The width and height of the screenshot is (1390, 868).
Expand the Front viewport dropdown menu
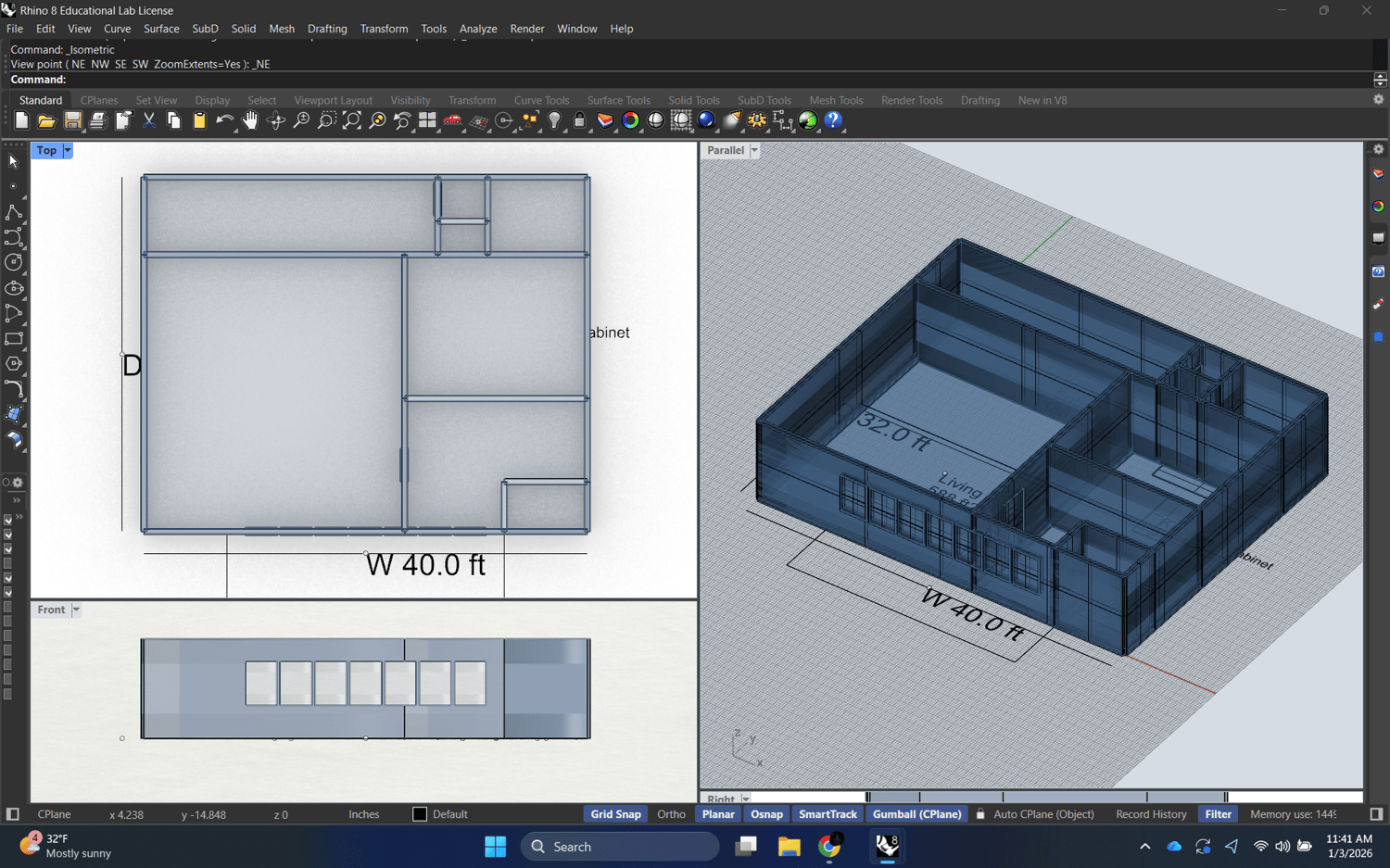[76, 610]
